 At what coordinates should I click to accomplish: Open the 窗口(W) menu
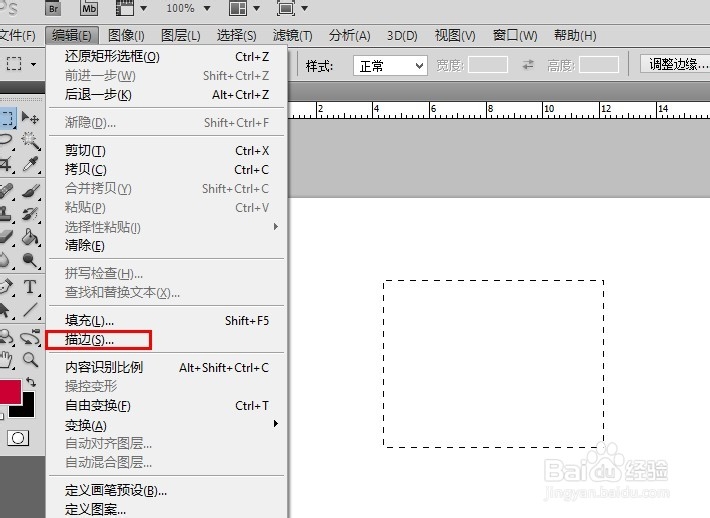[515, 35]
